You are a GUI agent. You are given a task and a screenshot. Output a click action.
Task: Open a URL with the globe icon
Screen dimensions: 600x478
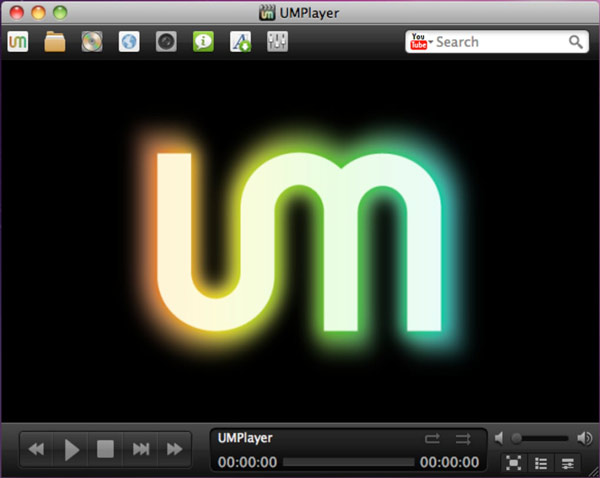point(129,41)
